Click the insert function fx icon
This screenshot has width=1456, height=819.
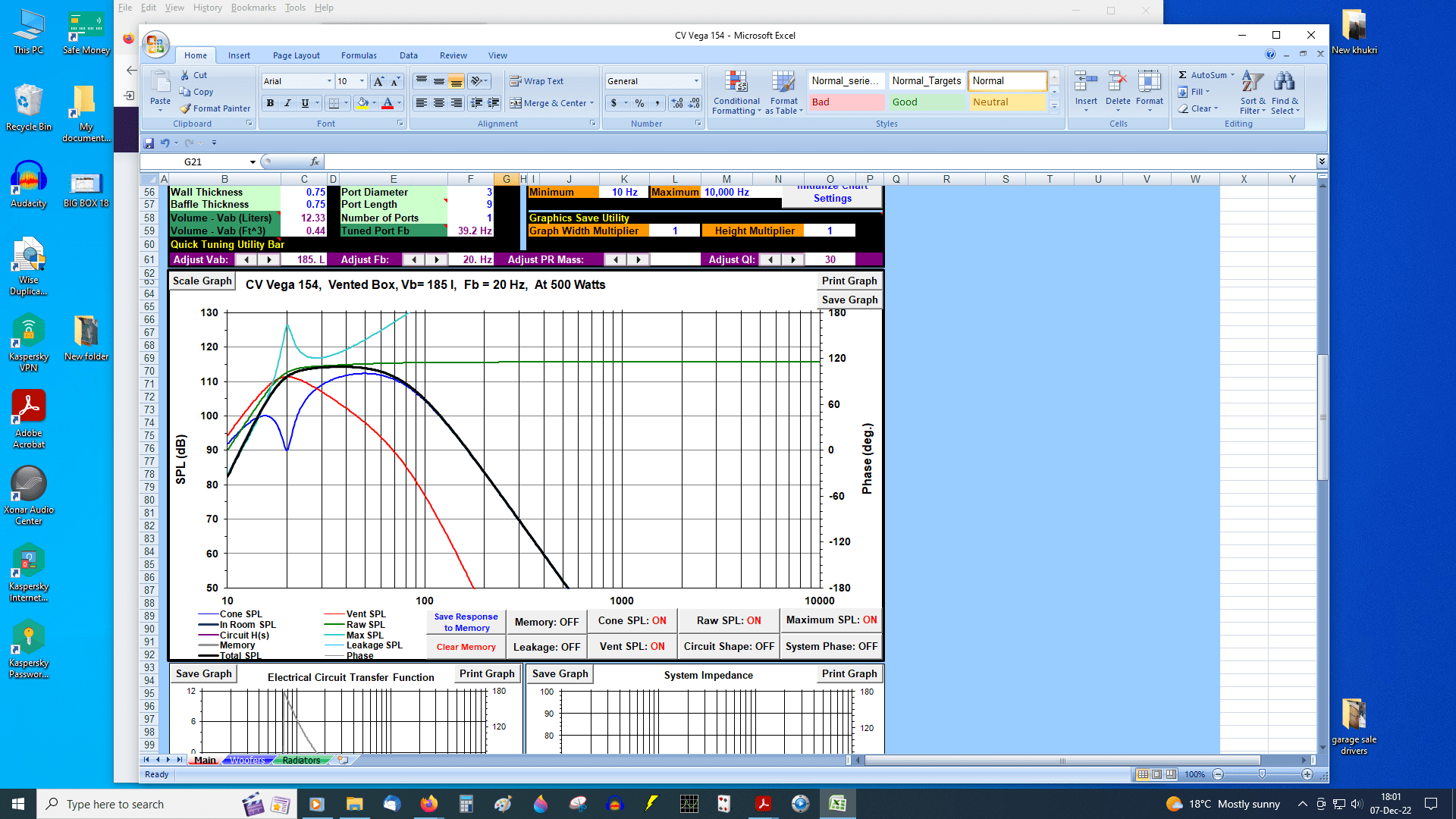coord(315,162)
